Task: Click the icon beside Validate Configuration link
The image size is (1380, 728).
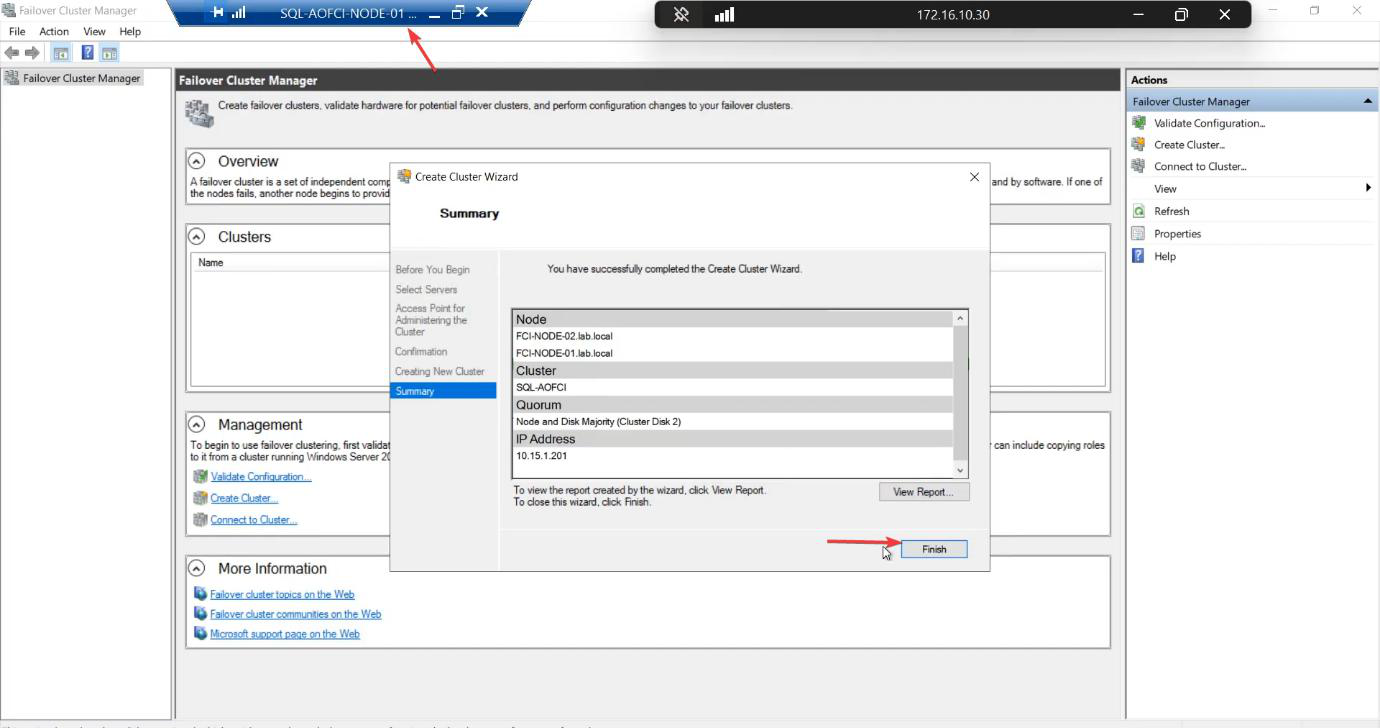Action: tap(200, 476)
